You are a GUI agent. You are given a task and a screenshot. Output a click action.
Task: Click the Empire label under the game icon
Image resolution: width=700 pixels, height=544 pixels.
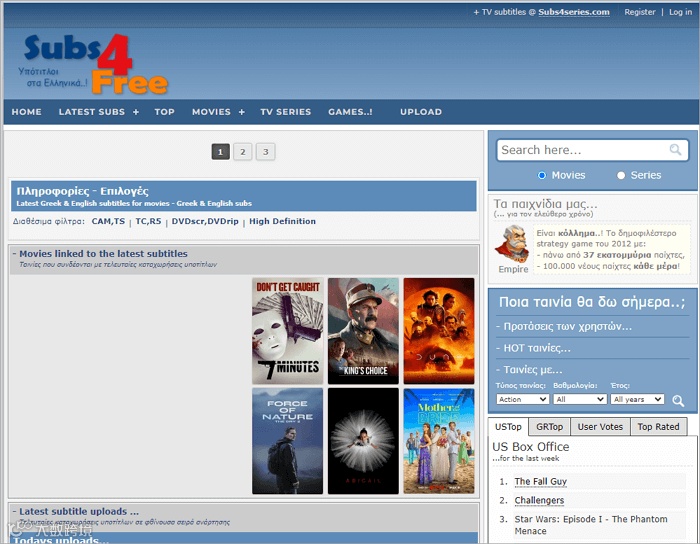click(x=513, y=269)
